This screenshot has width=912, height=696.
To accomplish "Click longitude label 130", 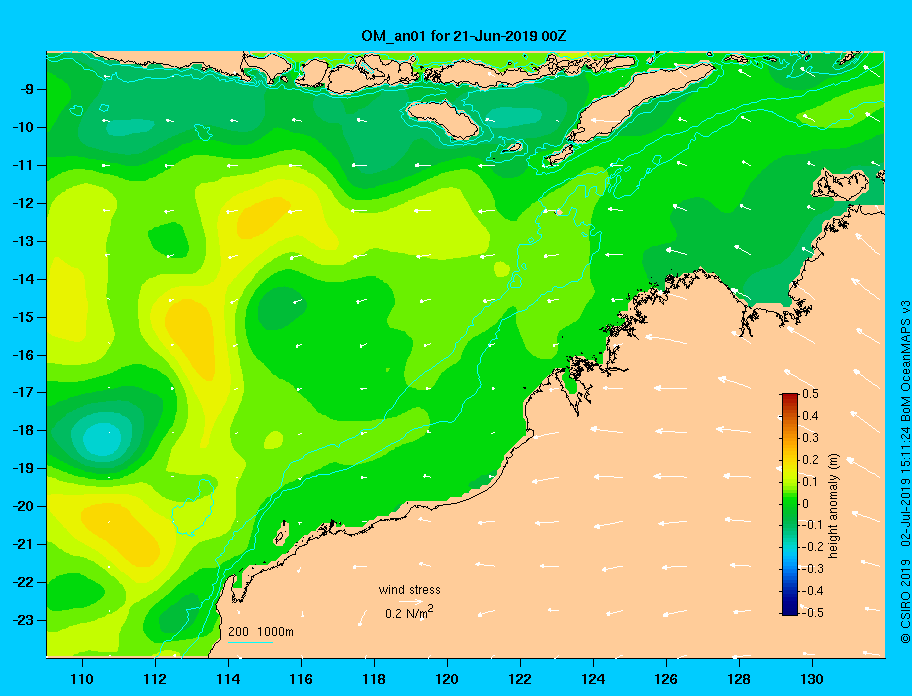I will 812,679.
